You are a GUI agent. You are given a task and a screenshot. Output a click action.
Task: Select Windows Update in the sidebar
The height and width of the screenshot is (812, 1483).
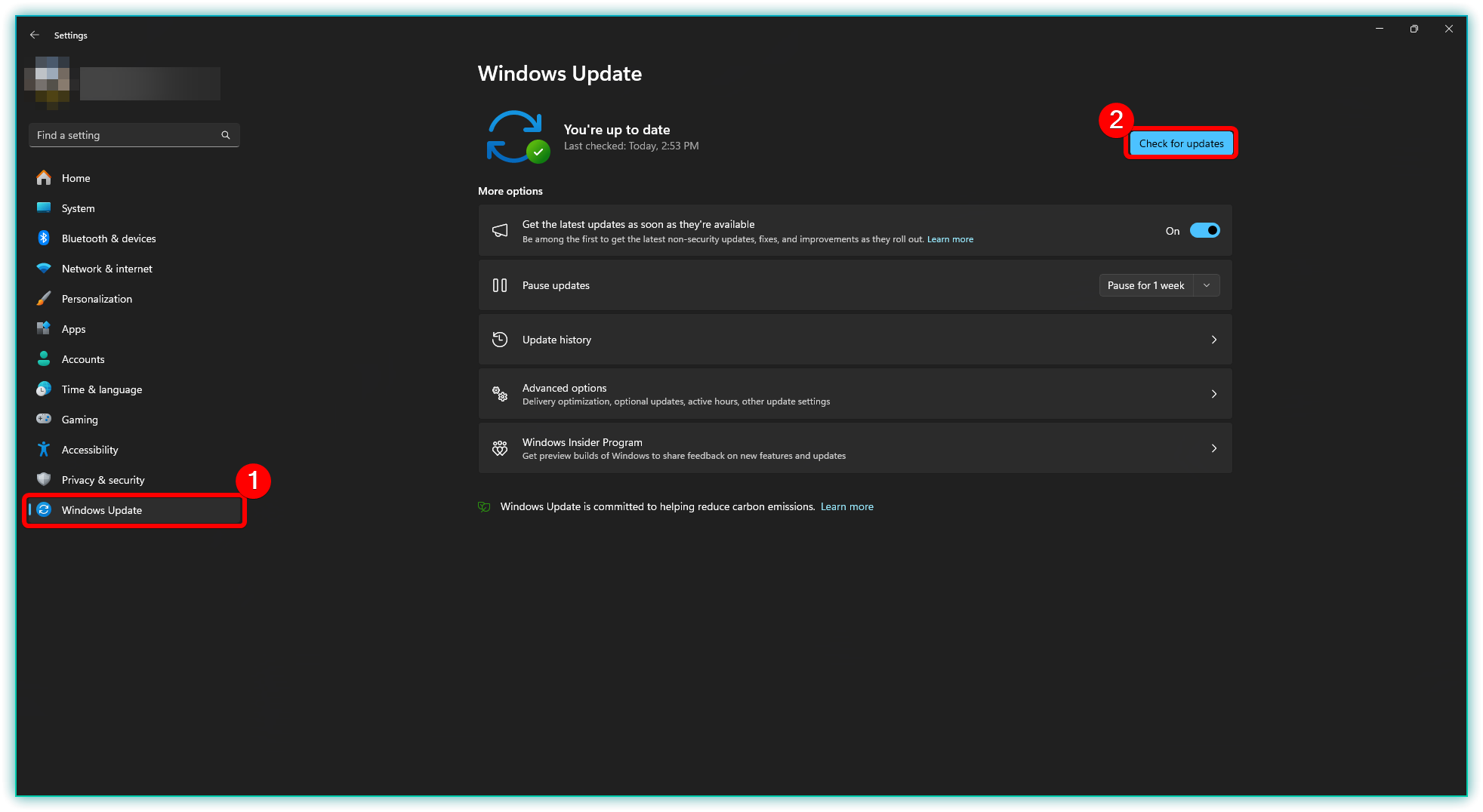134,510
